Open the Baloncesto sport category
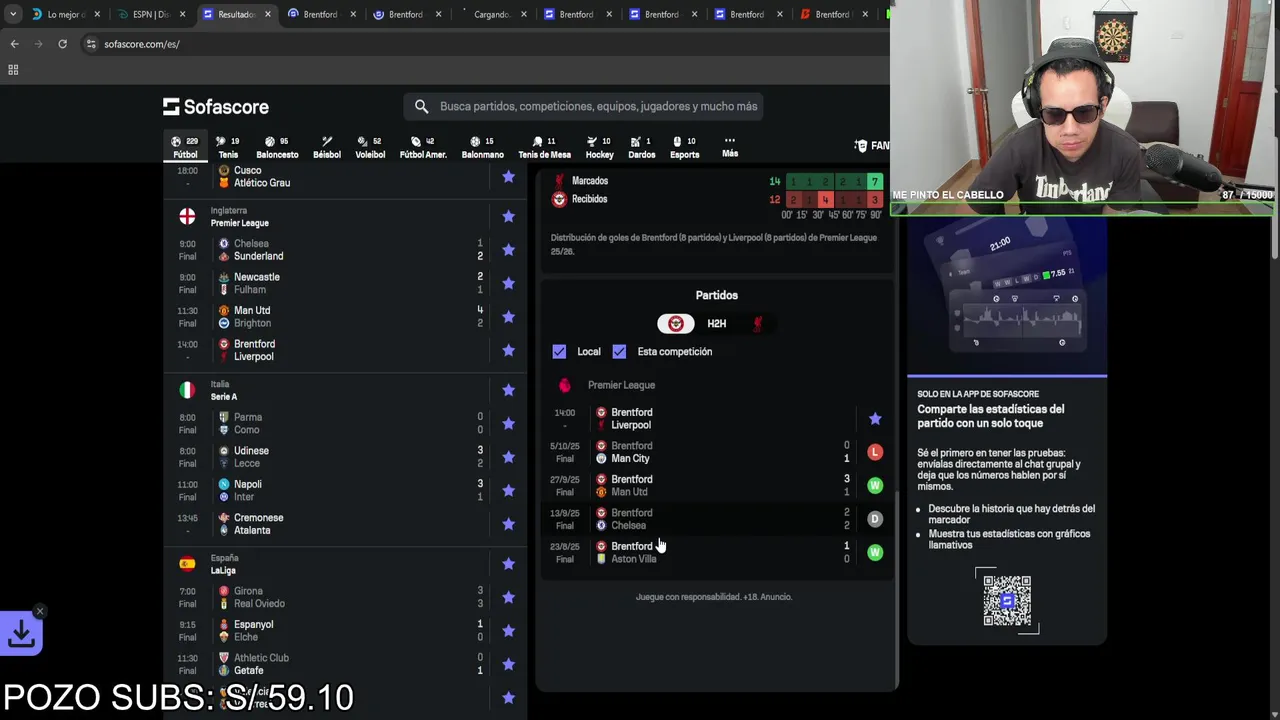Screen dimensions: 1280x720 click(277, 147)
